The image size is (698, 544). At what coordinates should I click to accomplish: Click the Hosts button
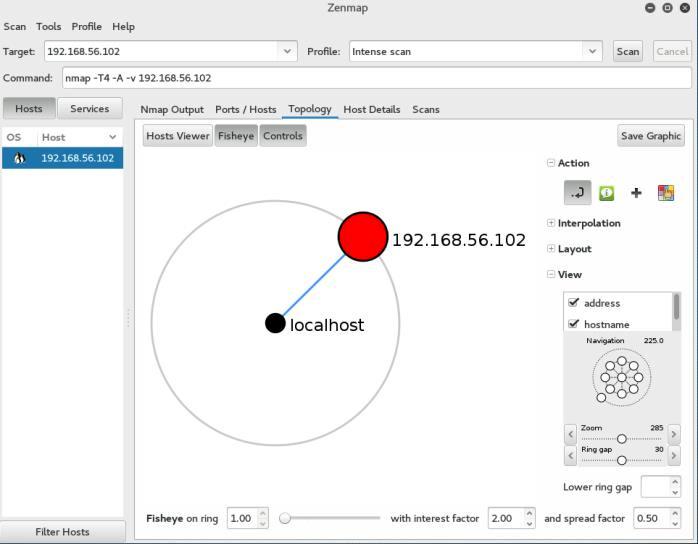29,109
